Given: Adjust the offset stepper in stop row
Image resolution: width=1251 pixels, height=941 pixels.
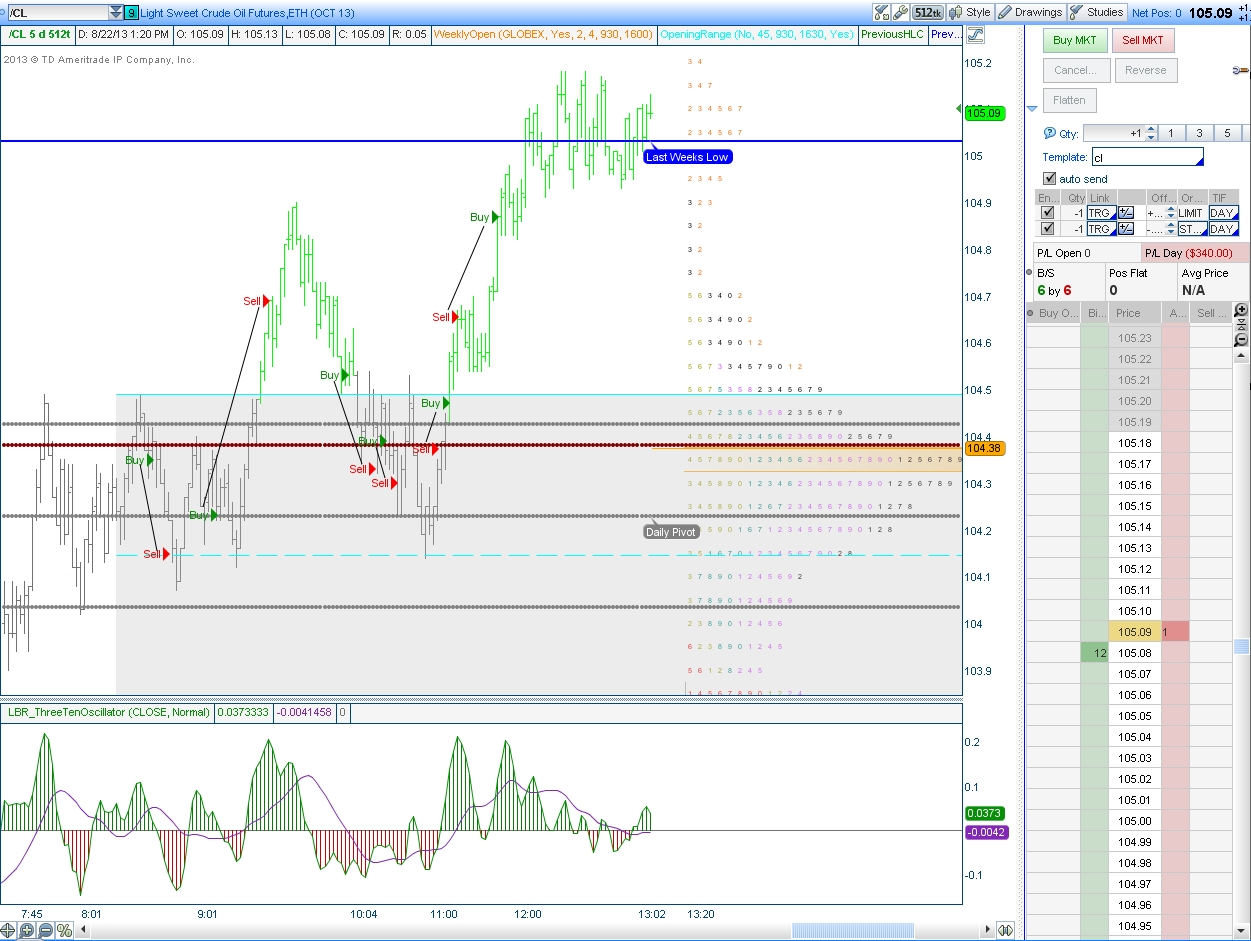Looking at the screenshot, I should point(1171,229).
